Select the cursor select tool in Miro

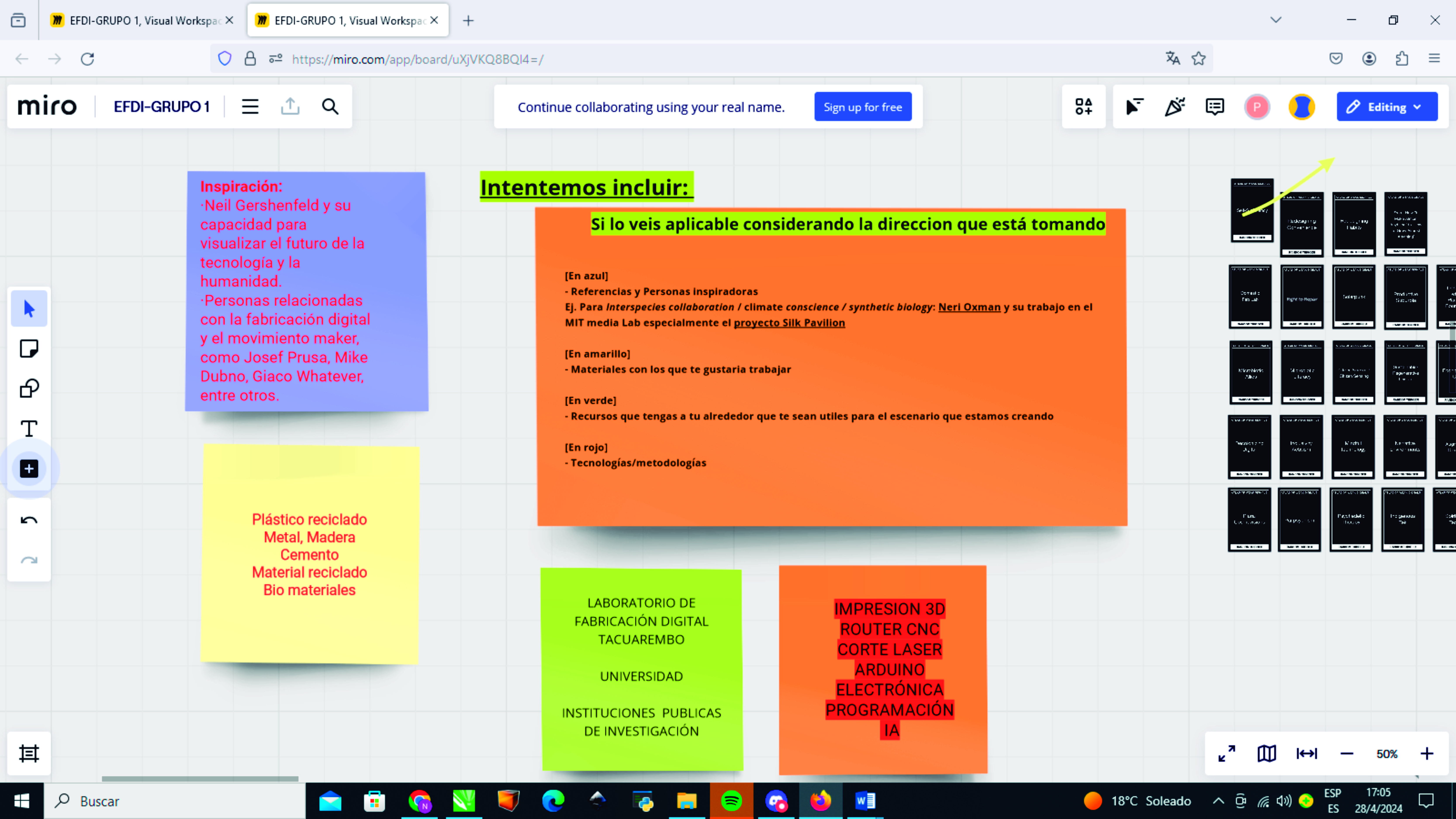point(29,309)
